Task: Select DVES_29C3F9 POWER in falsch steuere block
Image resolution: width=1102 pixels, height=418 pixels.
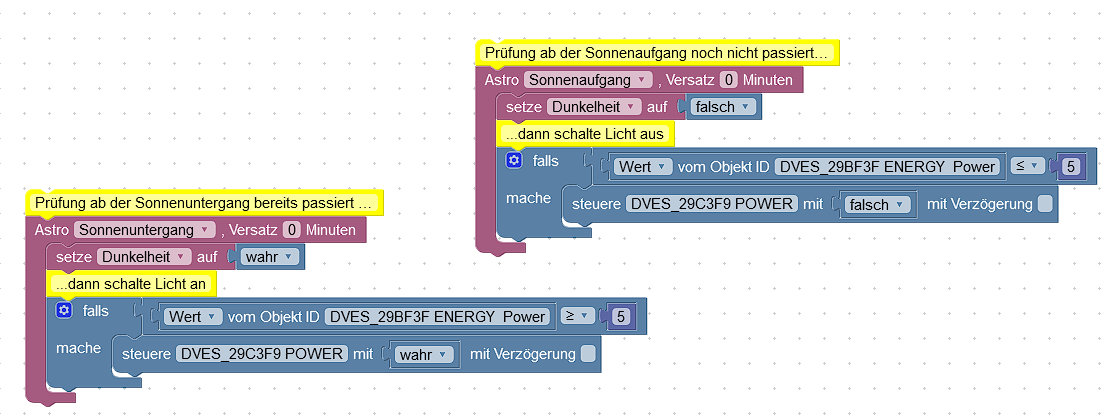Action: click(711, 204)
